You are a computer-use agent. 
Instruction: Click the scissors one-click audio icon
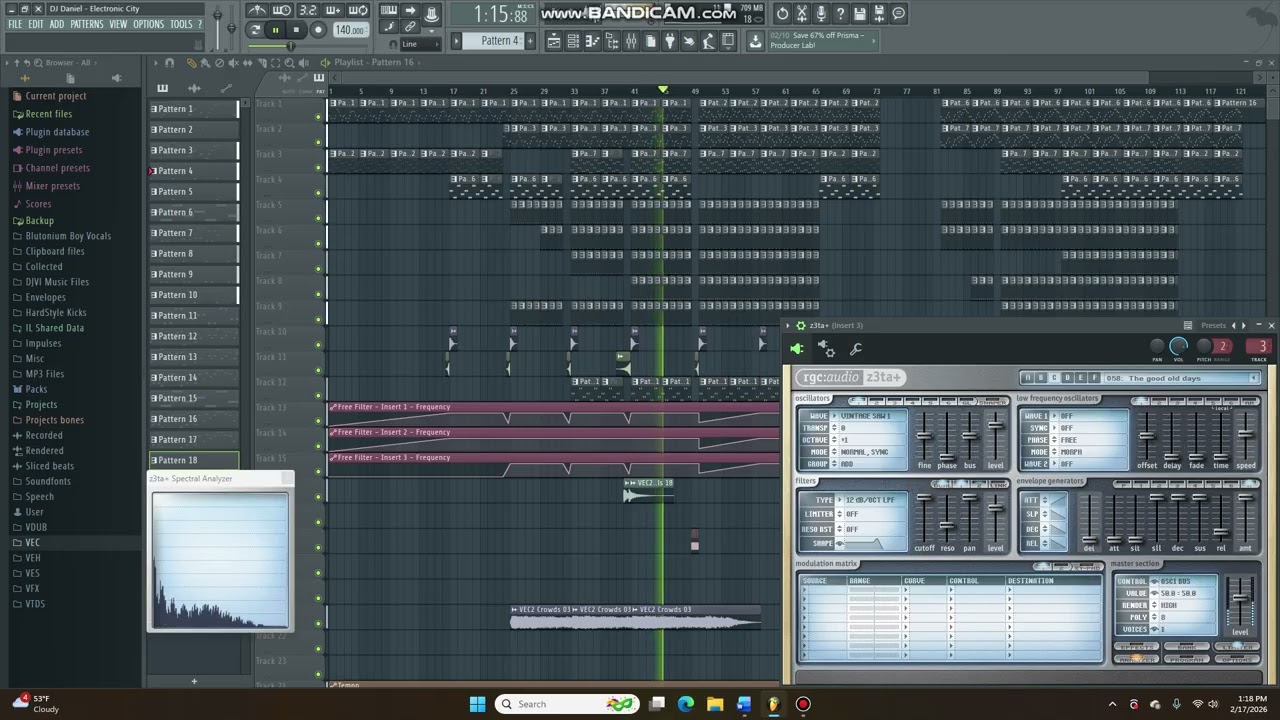(x=802, y=13)
